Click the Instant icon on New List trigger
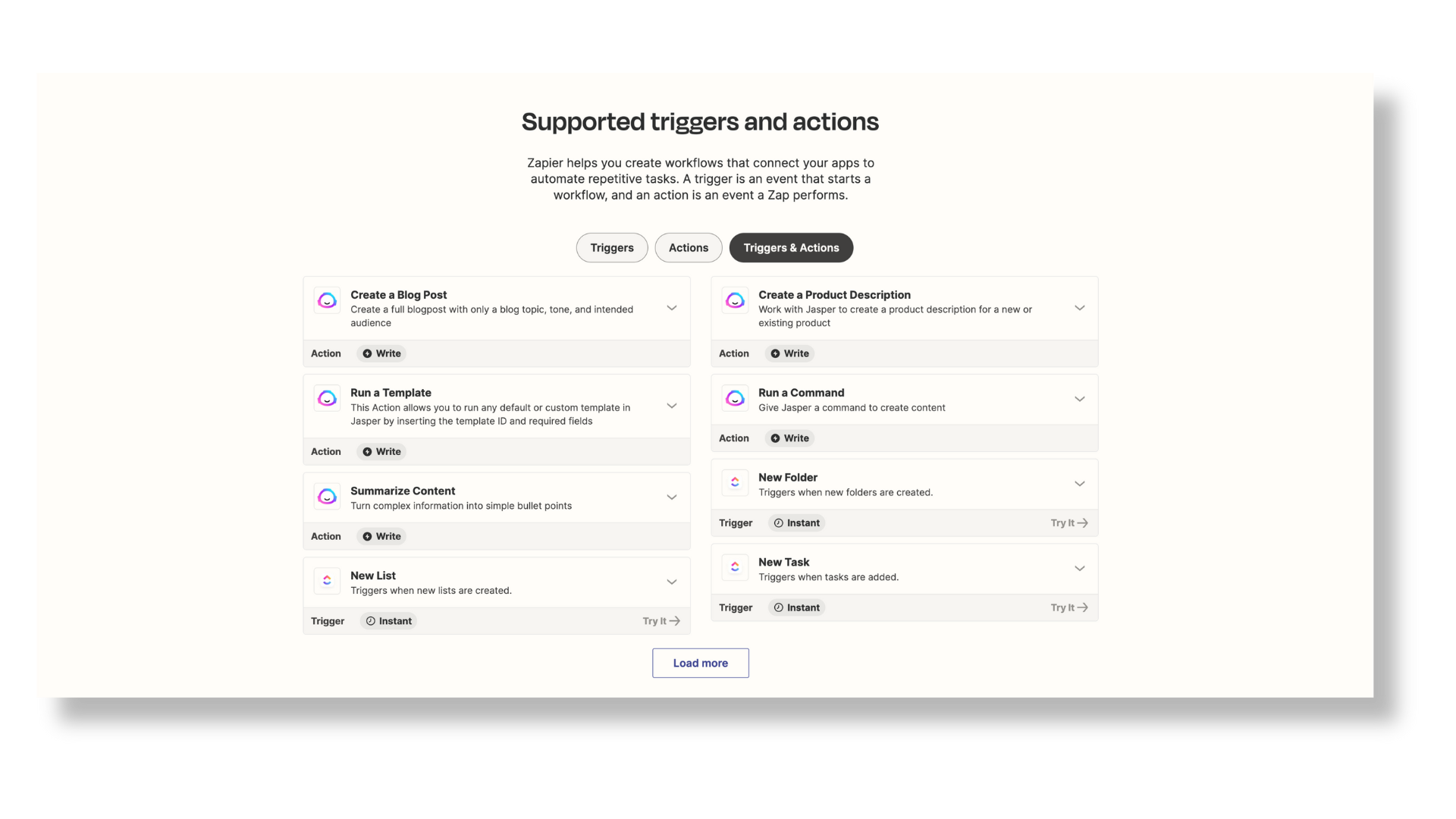The height and width of the screenshot is (819, 1456). pyautogui.click(x=370, y=620)
